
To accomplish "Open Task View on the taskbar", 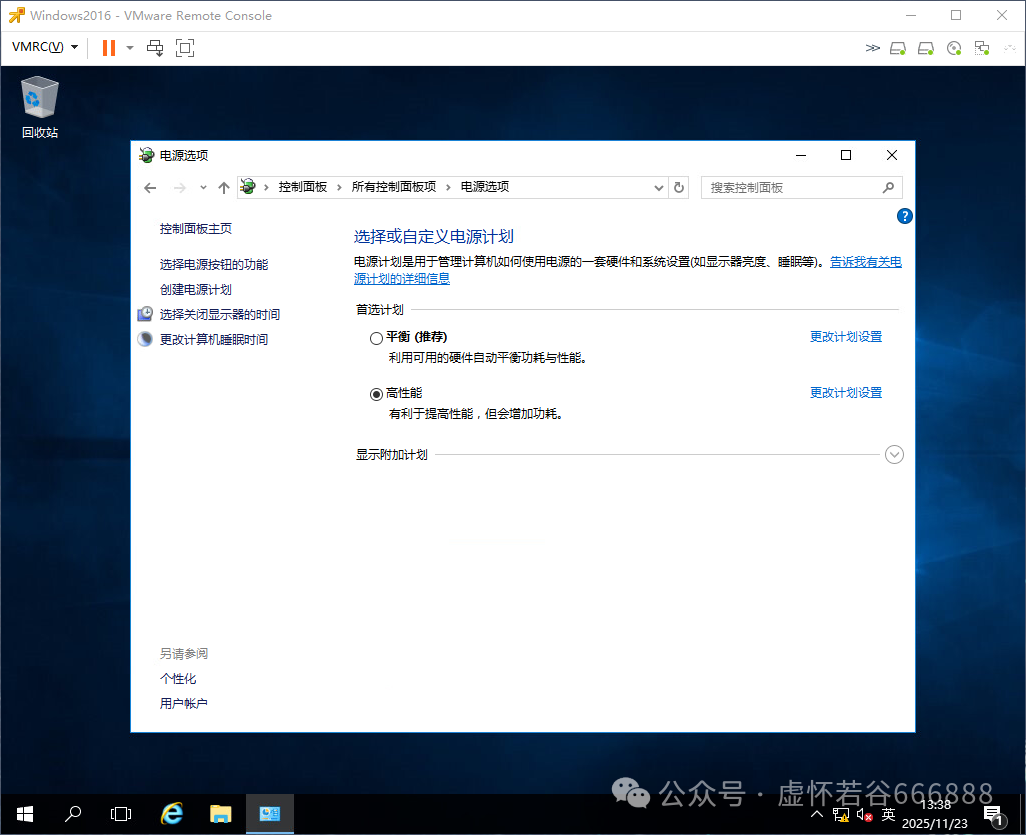I will click(121, 814).
